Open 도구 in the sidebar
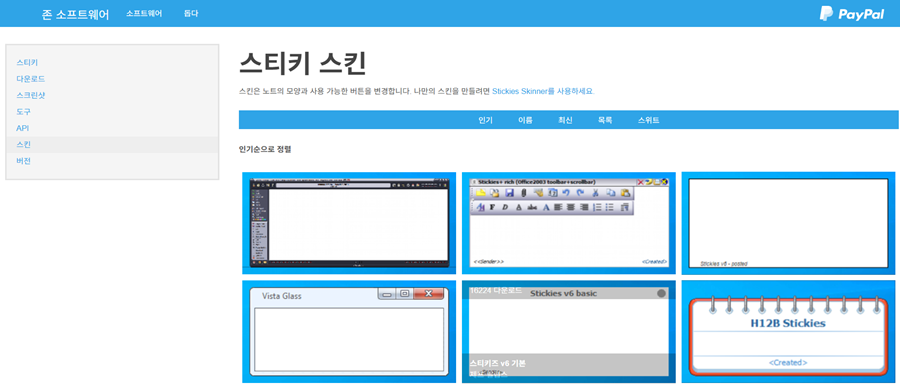The image size is (900, 386). click(x=24, y=111)
